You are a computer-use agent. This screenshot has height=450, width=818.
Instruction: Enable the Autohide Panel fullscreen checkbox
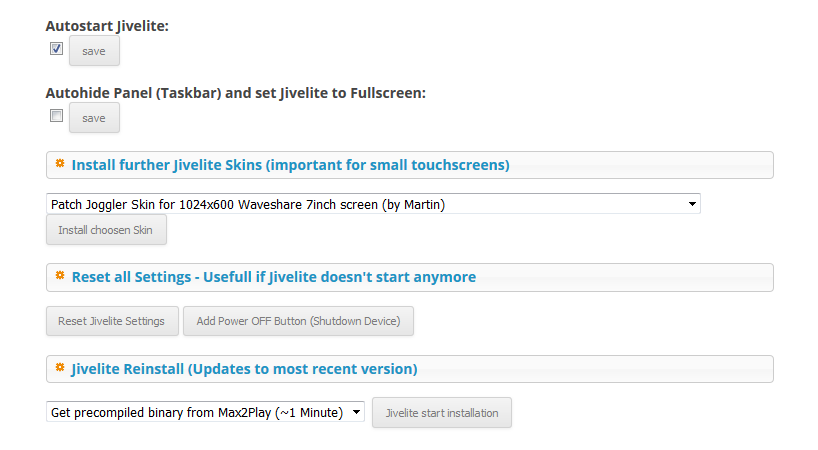(x=56, y=115)
